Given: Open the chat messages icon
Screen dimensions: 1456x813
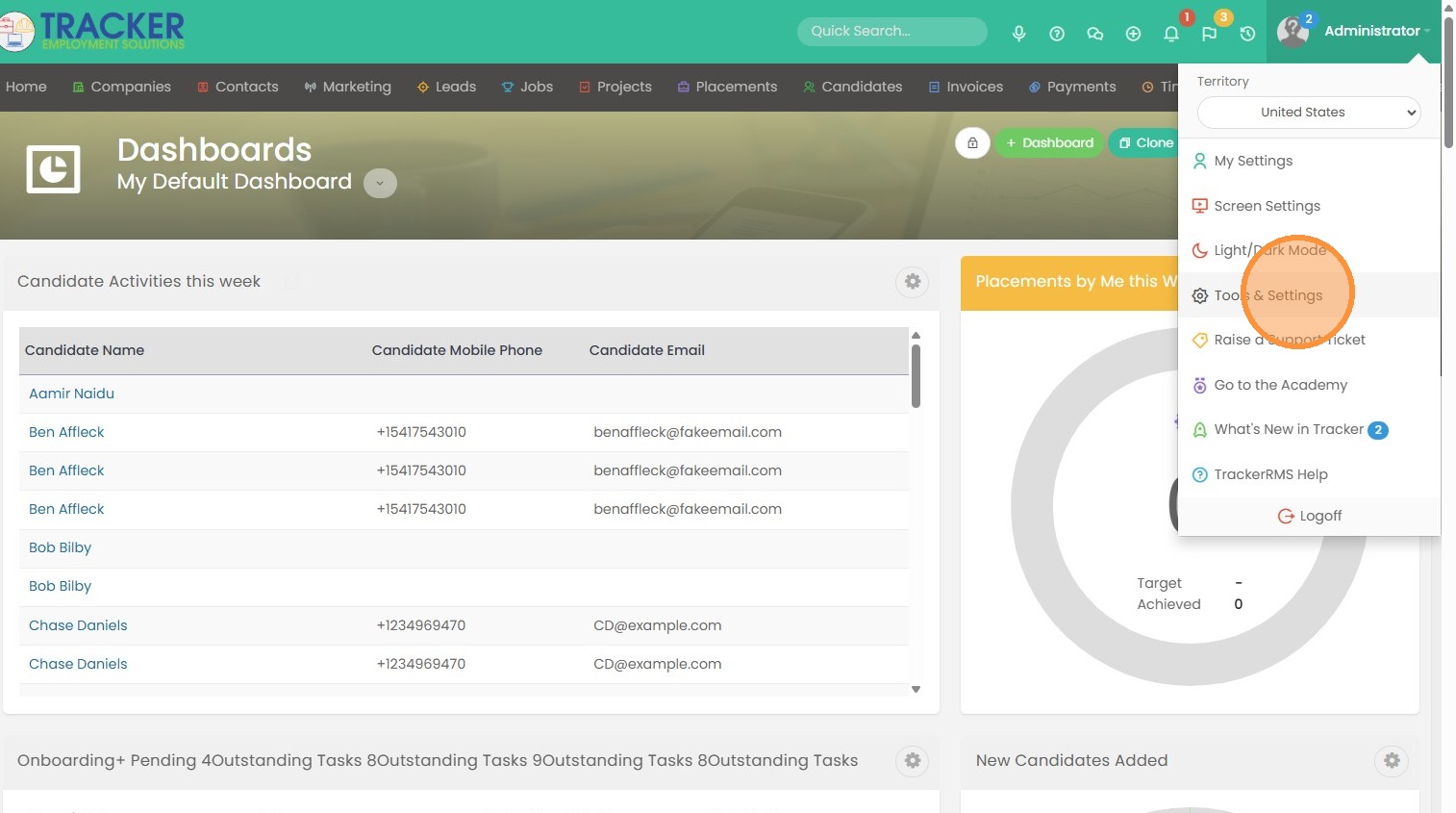Looking at the screenshot, I should [1094, 34].
